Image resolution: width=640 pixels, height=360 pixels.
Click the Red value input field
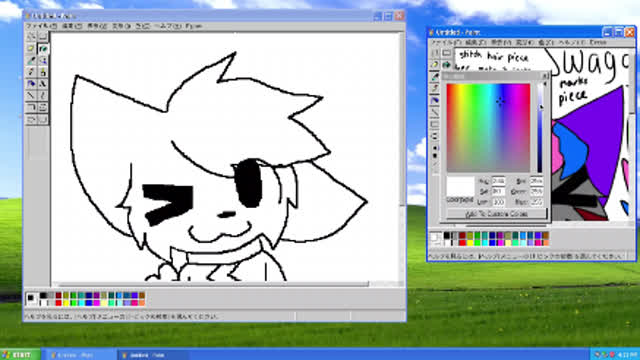click(x=537, y=181)
